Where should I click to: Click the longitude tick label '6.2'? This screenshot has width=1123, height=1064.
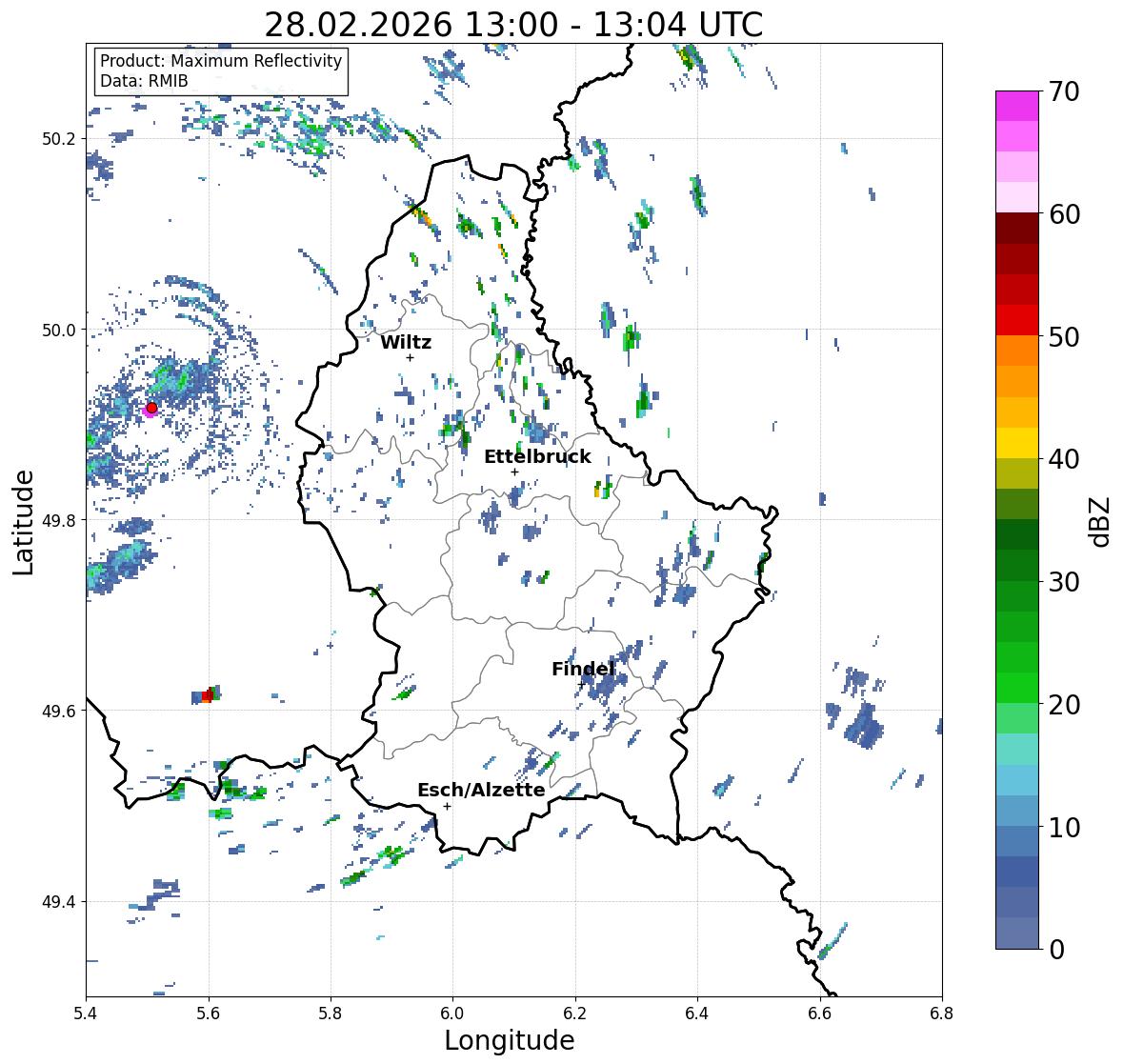pyautogui.click(x=575, y=1014)
